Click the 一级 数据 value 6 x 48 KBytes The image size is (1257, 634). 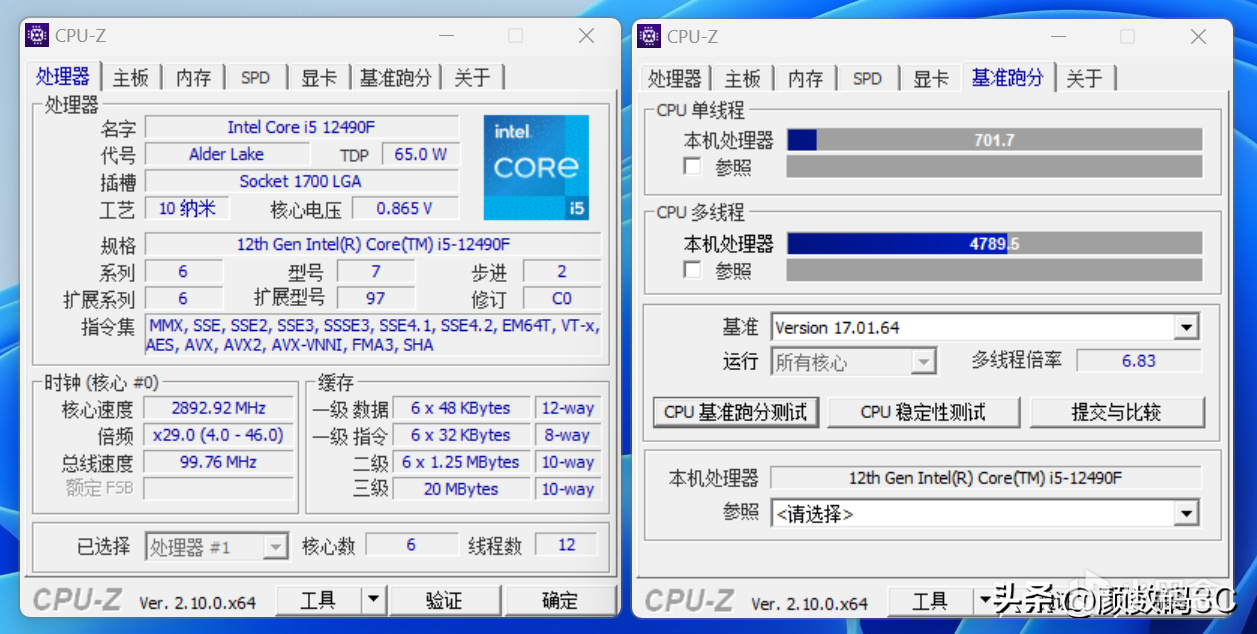tap(461, 408)
